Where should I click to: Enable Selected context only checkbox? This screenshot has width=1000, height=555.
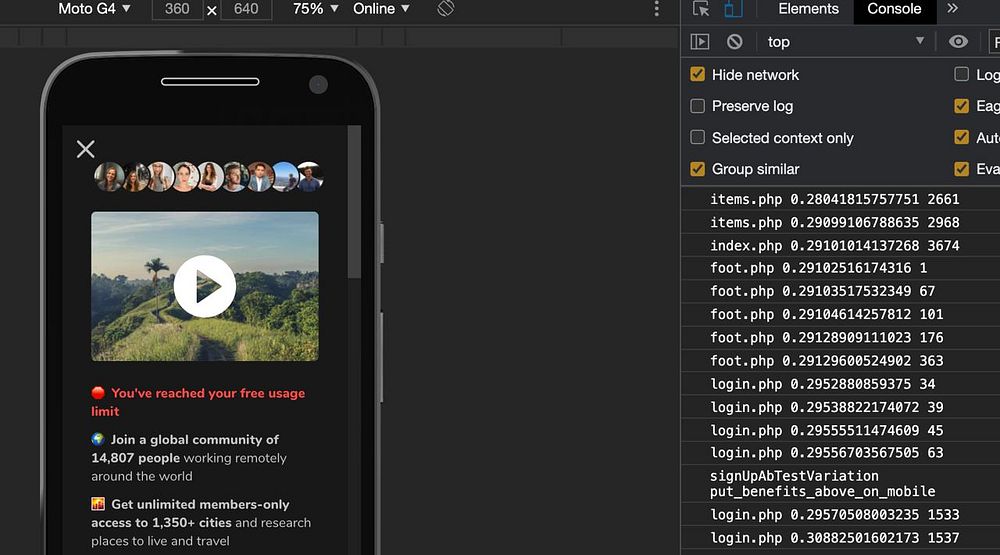click(x=698, y=138)
